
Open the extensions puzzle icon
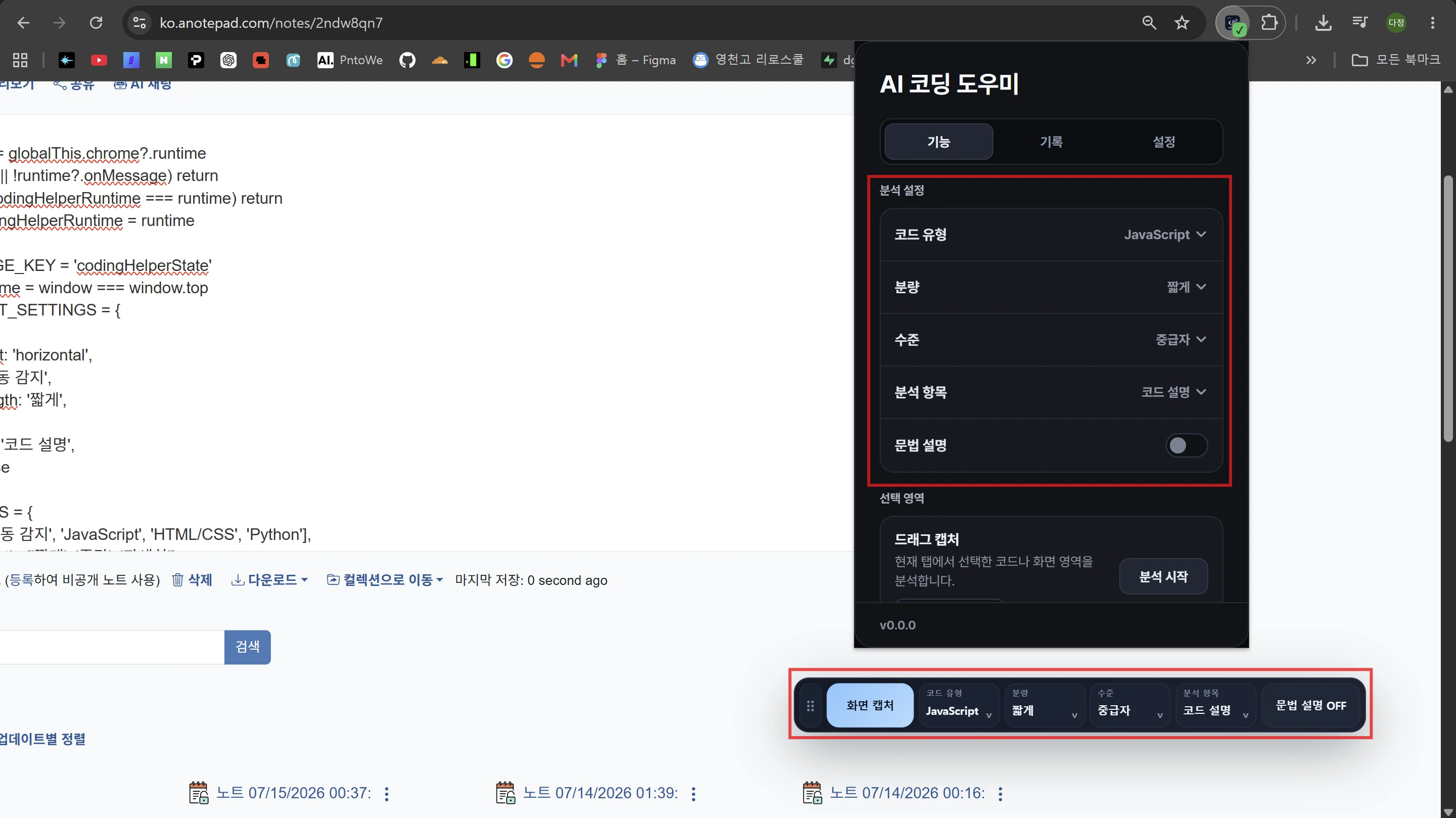(x=1269, y=23)
